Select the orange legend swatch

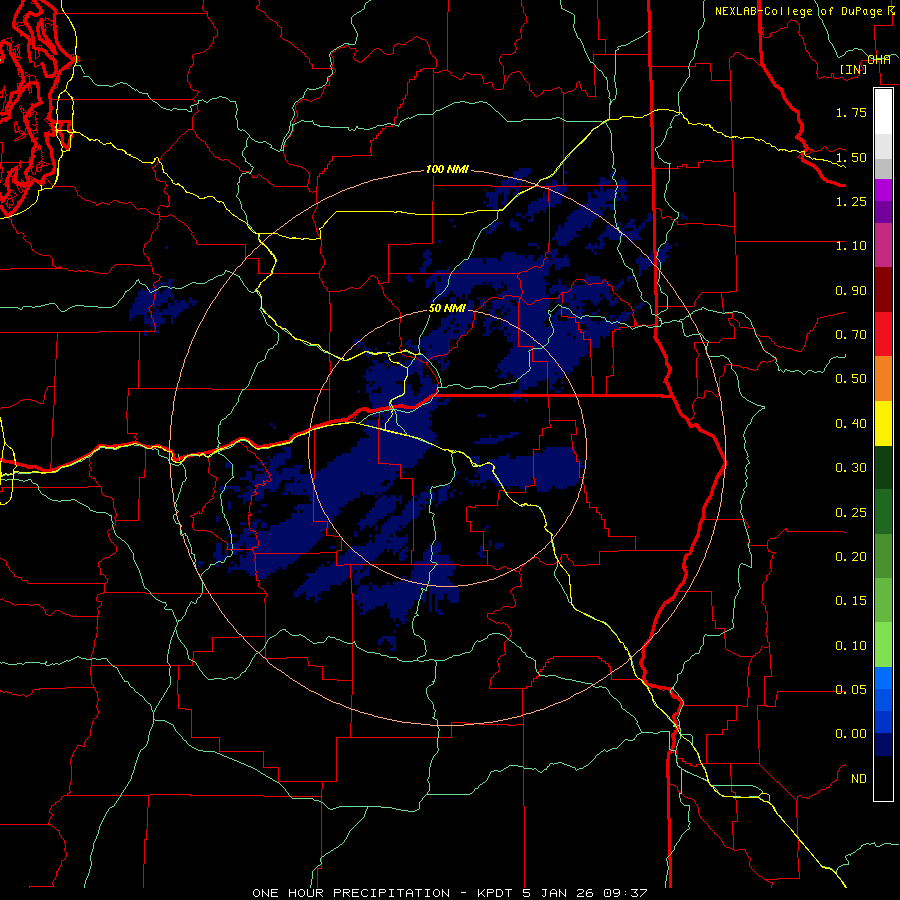[883, 379]
